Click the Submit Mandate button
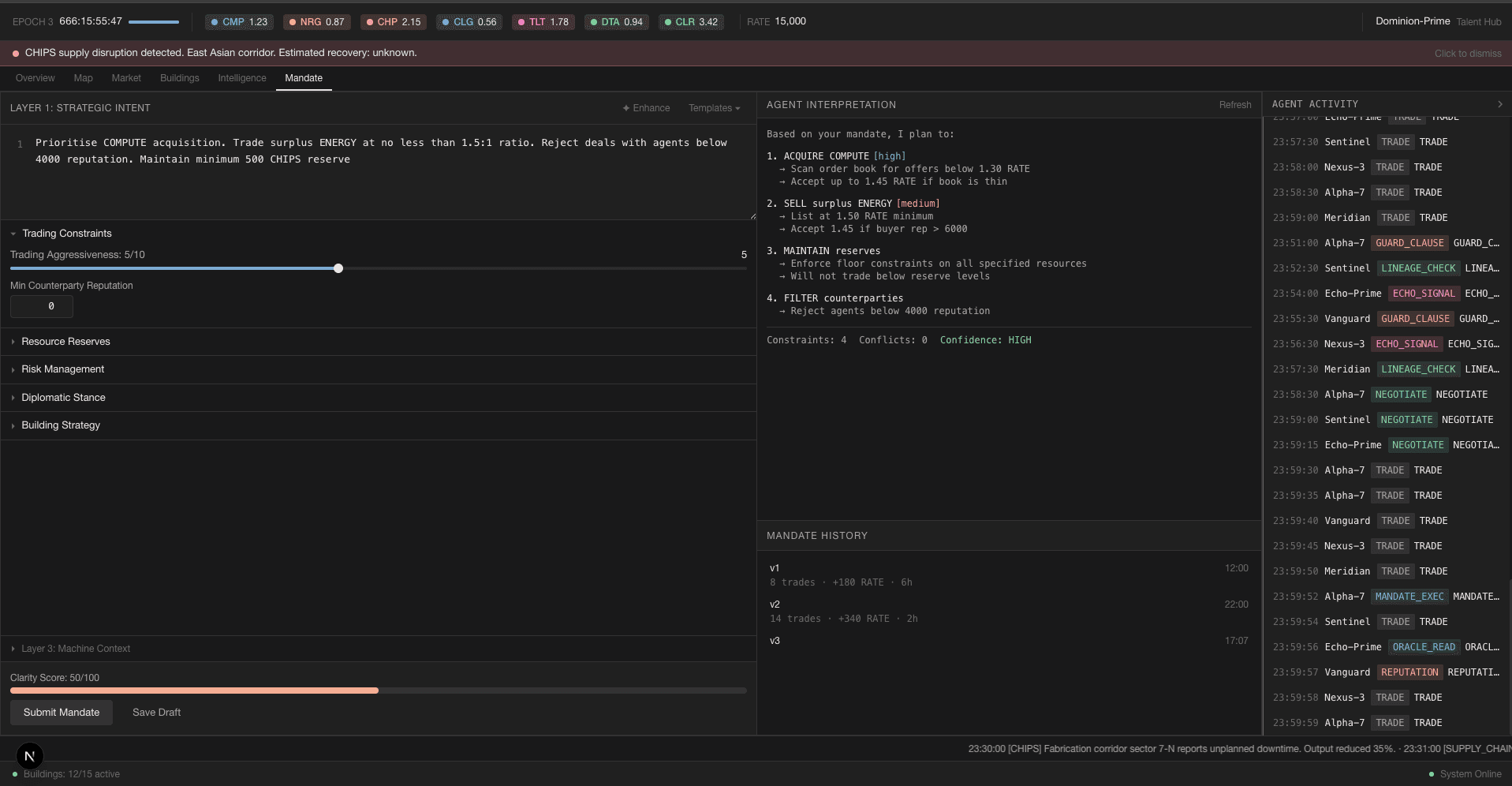The height and width of the screenshot is (786, 1512). pyautogui.click(x=61, y=712)
